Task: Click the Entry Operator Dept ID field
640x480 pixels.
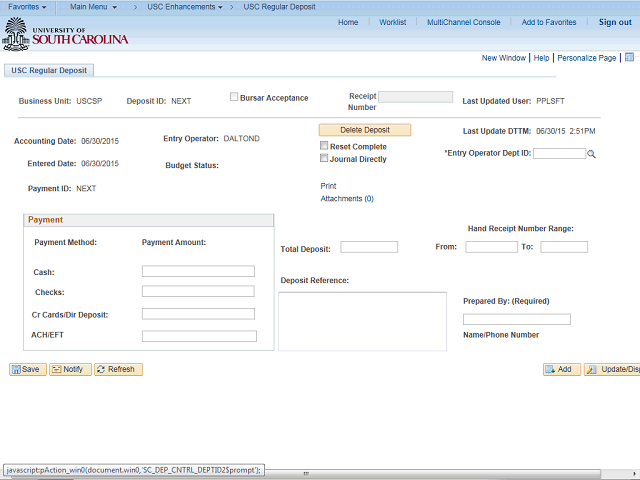Action: point(559,153)
